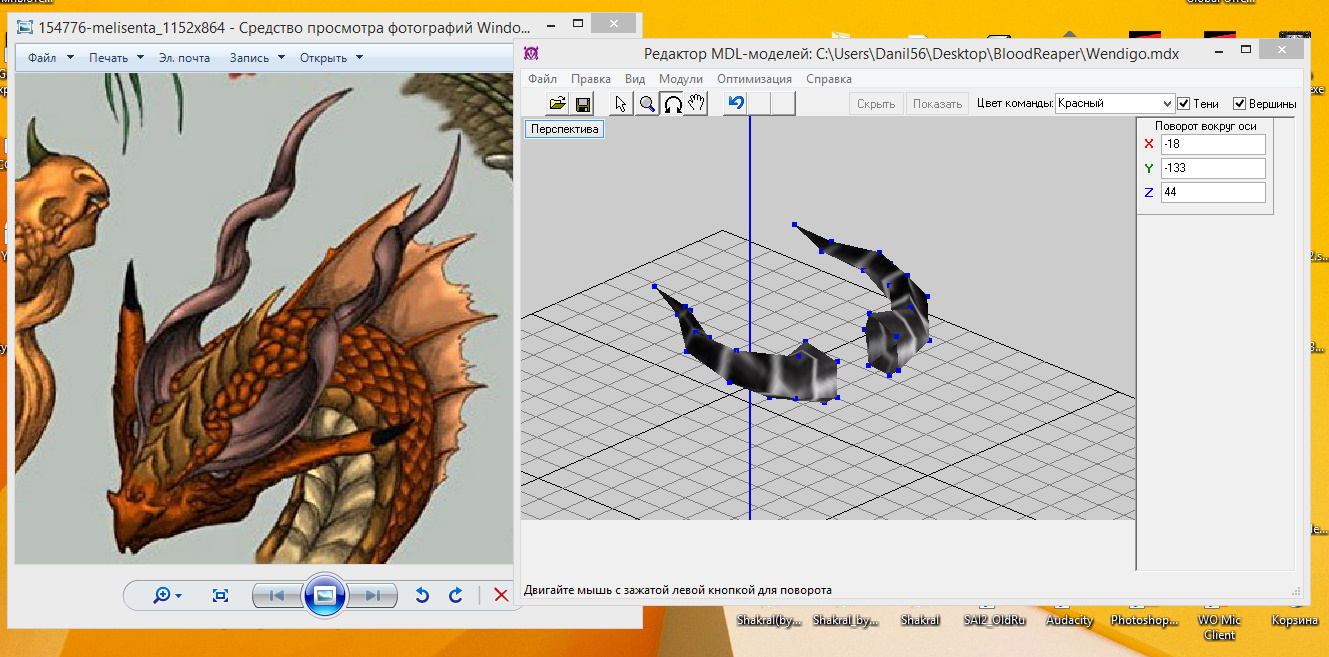1329x657 pixels.
Task: Start slideshow in photo viewer
Action: (324, 595)
